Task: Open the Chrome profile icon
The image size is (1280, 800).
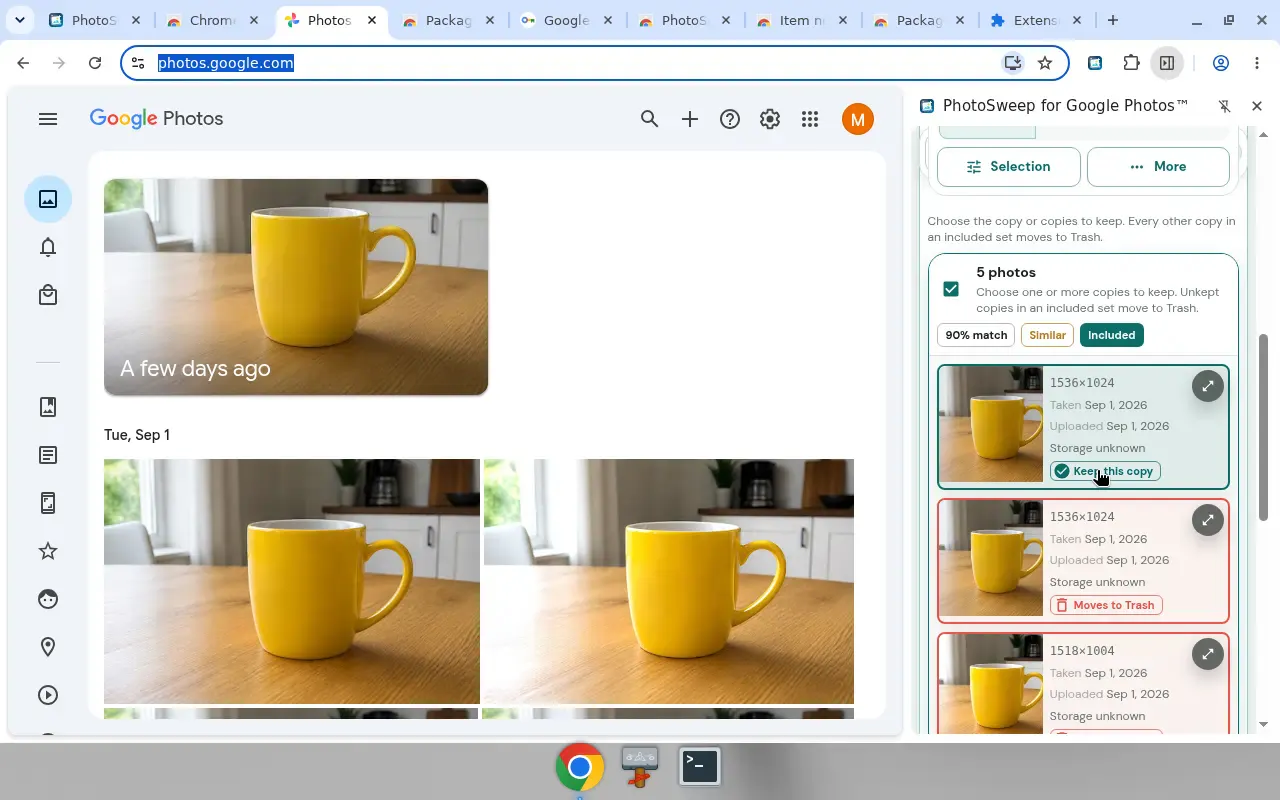Action: (1221, 63)
